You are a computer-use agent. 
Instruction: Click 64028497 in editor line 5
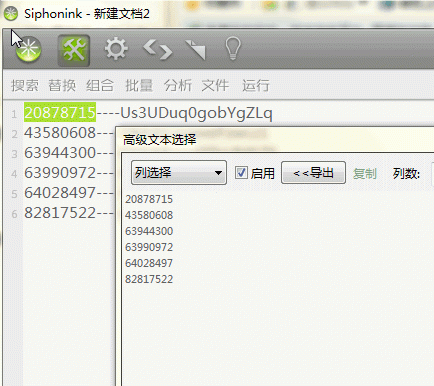(60, 193)
